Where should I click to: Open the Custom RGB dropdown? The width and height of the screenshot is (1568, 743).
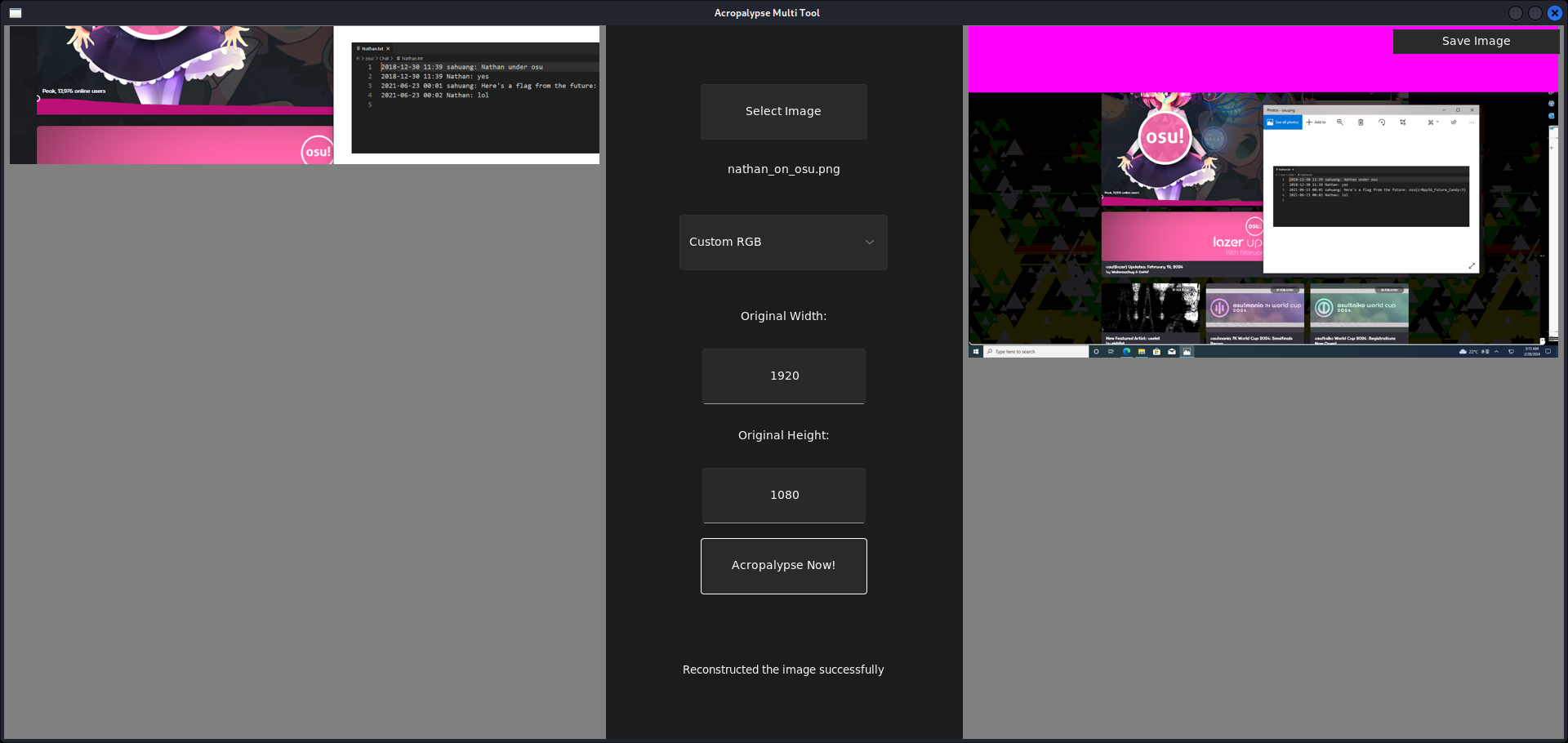click(x=783, y=242)
